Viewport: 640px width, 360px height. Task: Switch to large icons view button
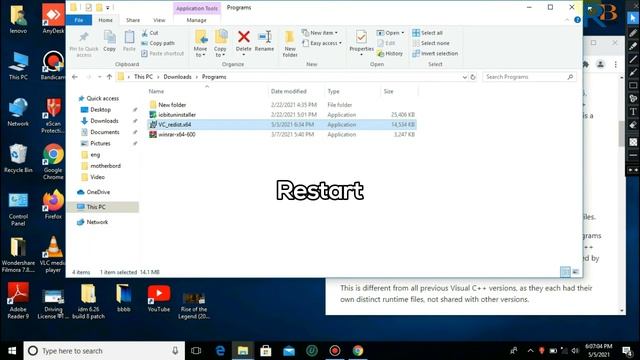tap(575, 272)
